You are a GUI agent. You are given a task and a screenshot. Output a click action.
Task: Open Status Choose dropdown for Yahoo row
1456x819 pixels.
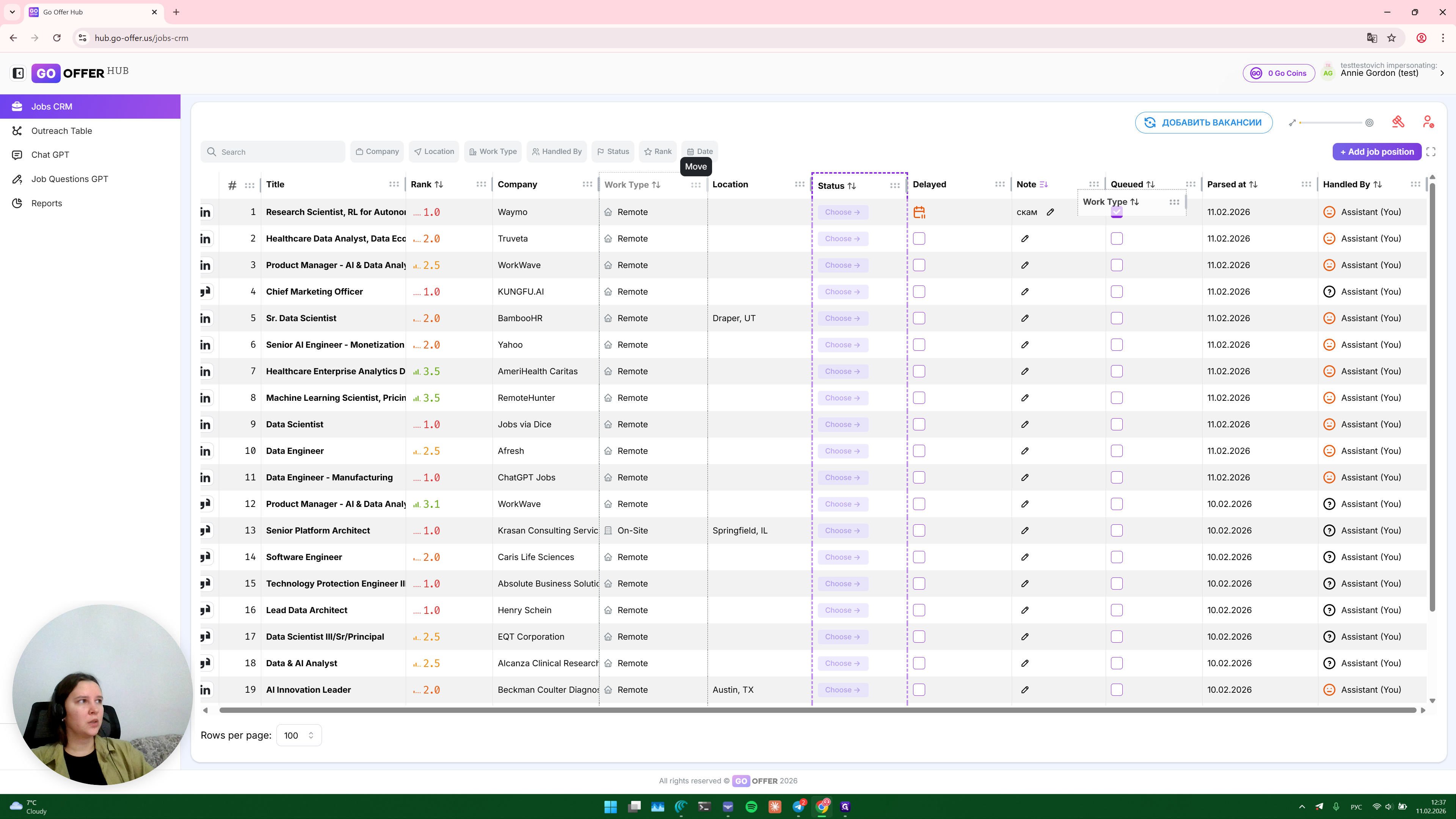point(842,345)
